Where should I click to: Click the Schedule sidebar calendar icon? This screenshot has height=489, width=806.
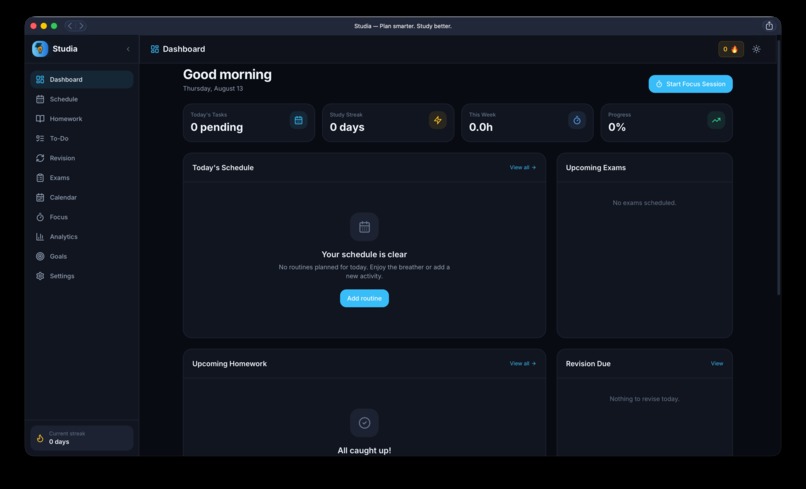tap(40, 99)
